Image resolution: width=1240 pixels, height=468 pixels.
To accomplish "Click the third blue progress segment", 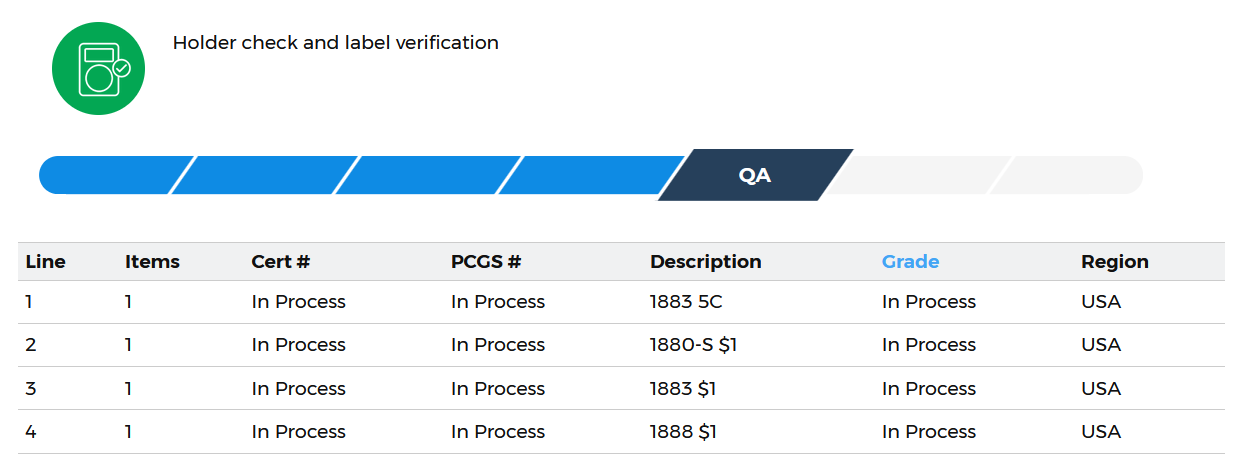I will pos(428,175).
